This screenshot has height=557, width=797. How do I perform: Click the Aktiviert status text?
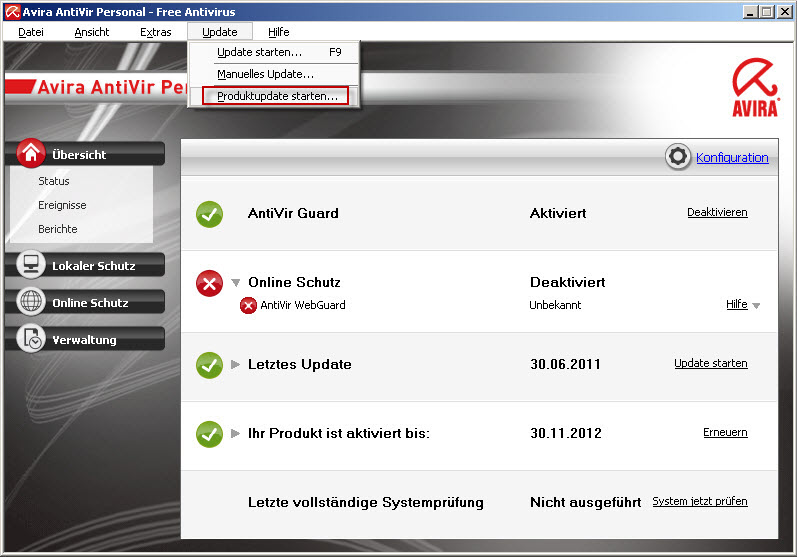coord(558,213)
